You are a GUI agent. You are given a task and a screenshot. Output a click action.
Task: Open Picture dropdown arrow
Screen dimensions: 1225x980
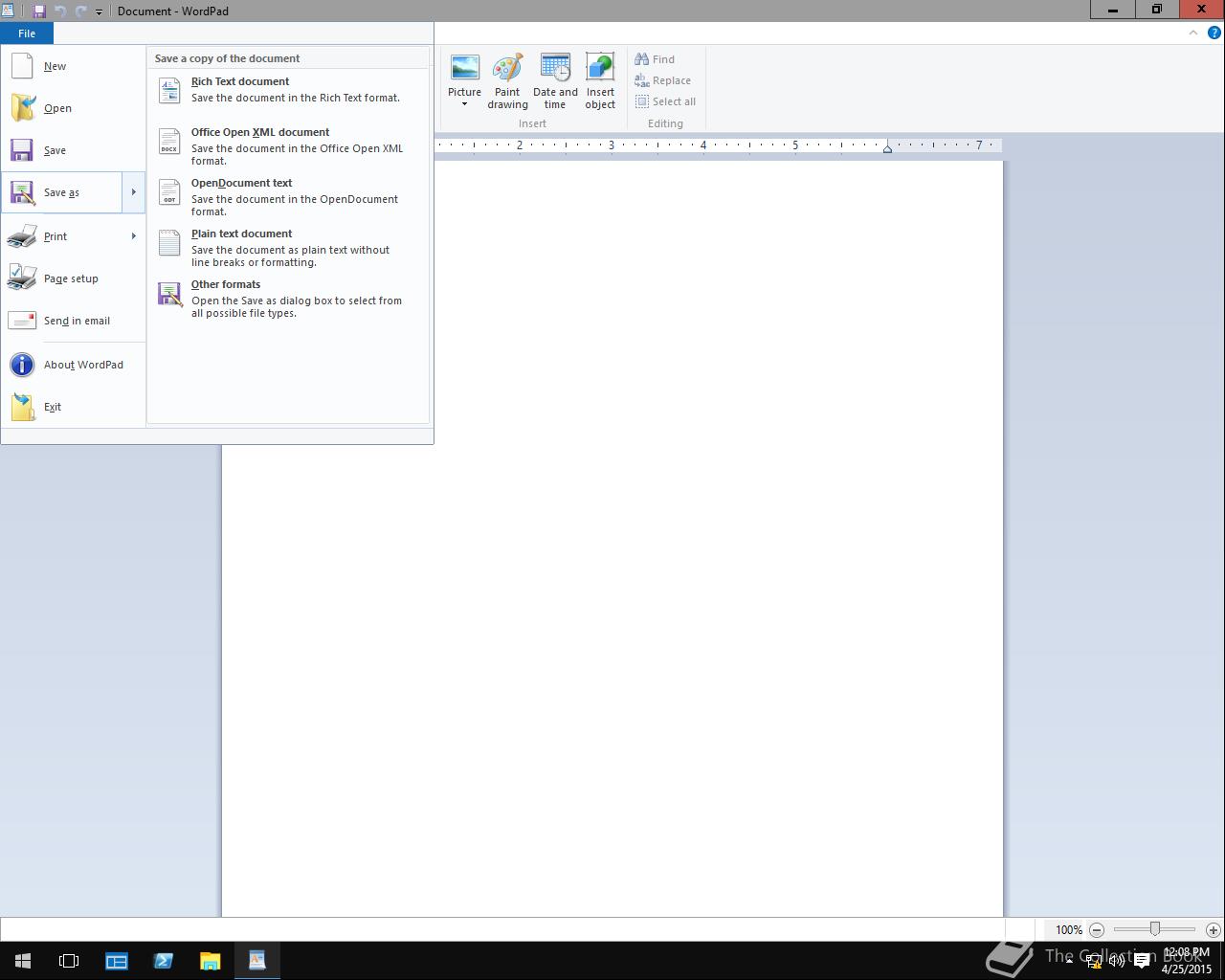465,104
